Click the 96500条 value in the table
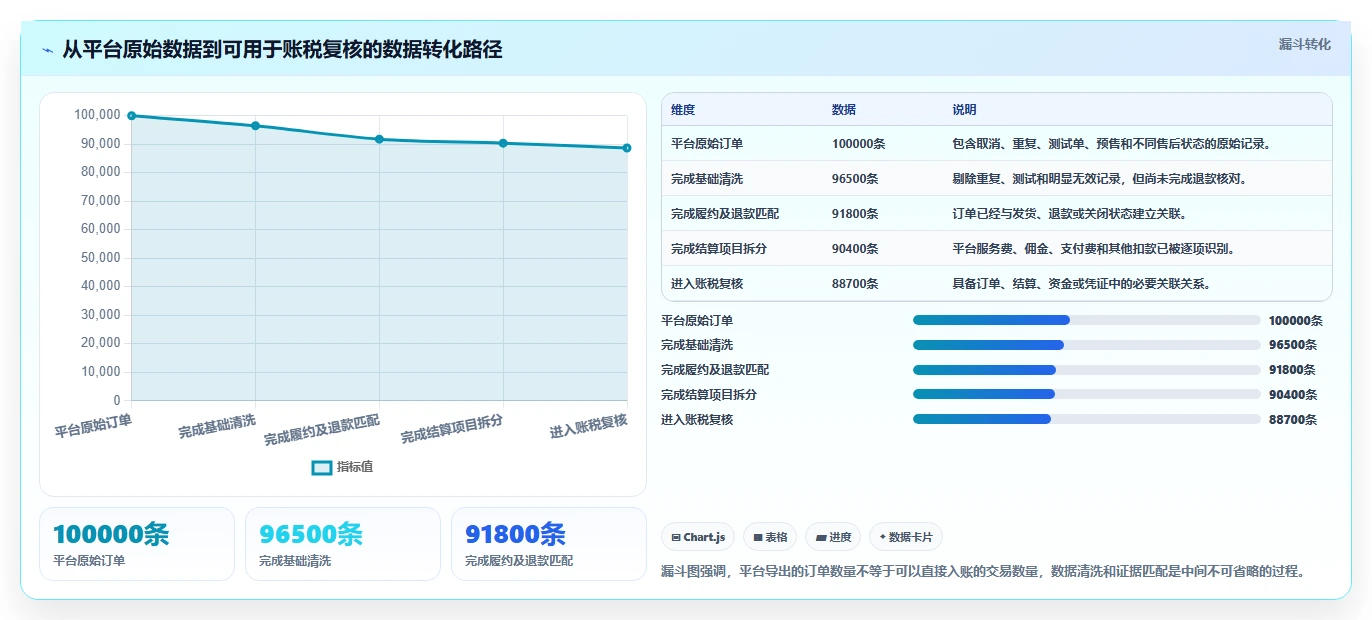 pos(855,179)
